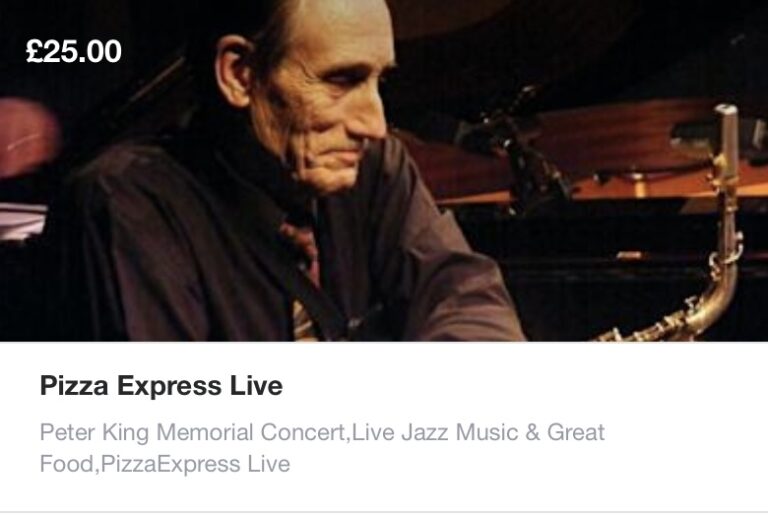Viewport: 768px width, 516px height.
Task: Tap the divider line below the card
Action: 384,513
